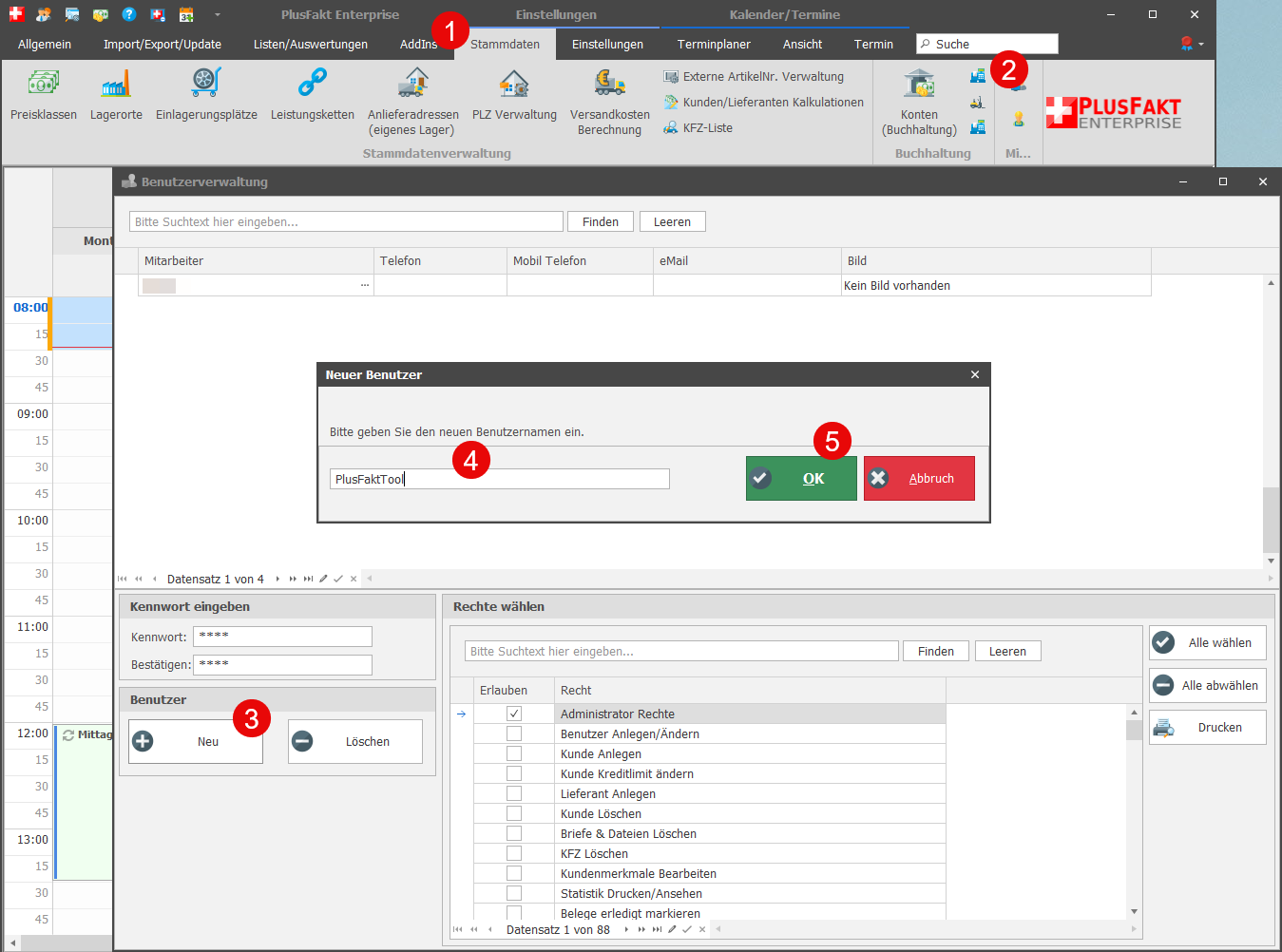Open the KFZ-Liste
The height and width of the screenshot is (952, 1282).
(x=698, y=128)
